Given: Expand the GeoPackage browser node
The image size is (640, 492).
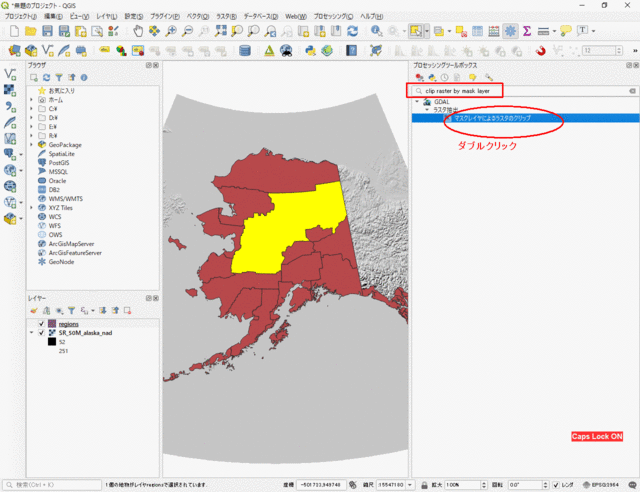Looking at the screenshot, I should click(31, 144).
